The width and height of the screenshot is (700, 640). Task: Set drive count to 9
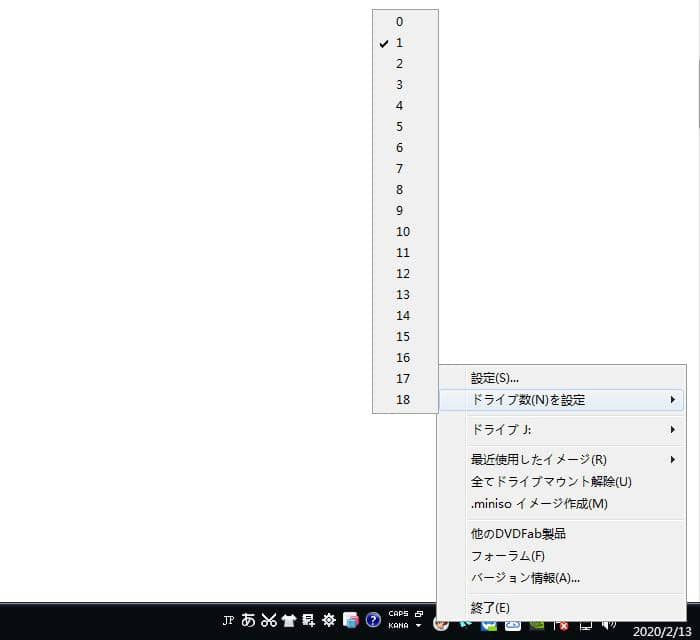[405, 211]
